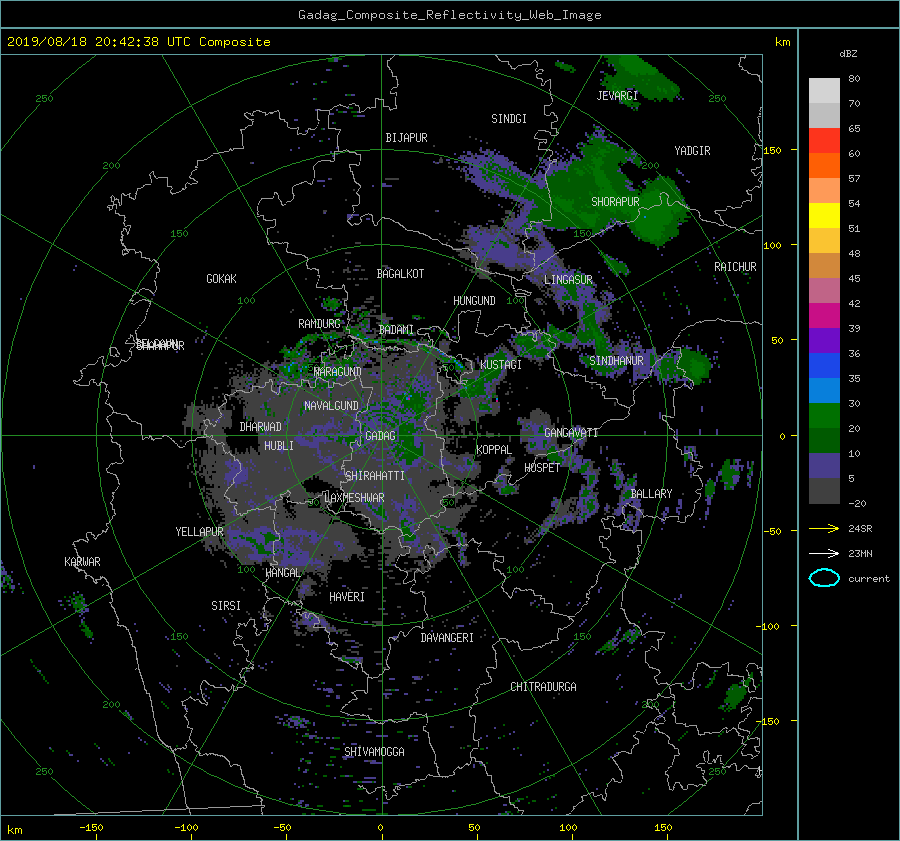900x841 pixels.
Task: Click the JEVARGI city label
Action: (x=617, y=96)
